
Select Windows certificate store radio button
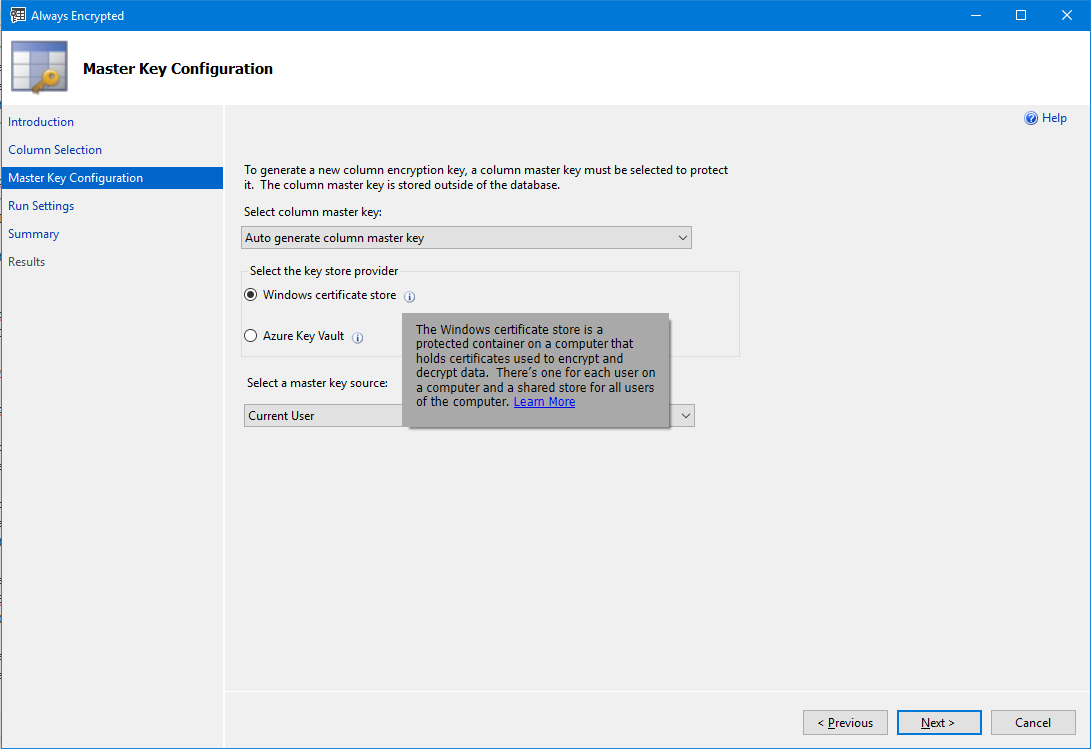(x=251, y=295)
